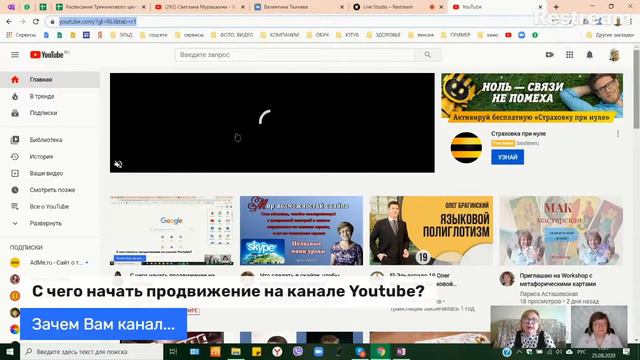640x360 pixels.
Task: Open the МАК мастерская video thumbnail
Action: click(x=561, y=230)
